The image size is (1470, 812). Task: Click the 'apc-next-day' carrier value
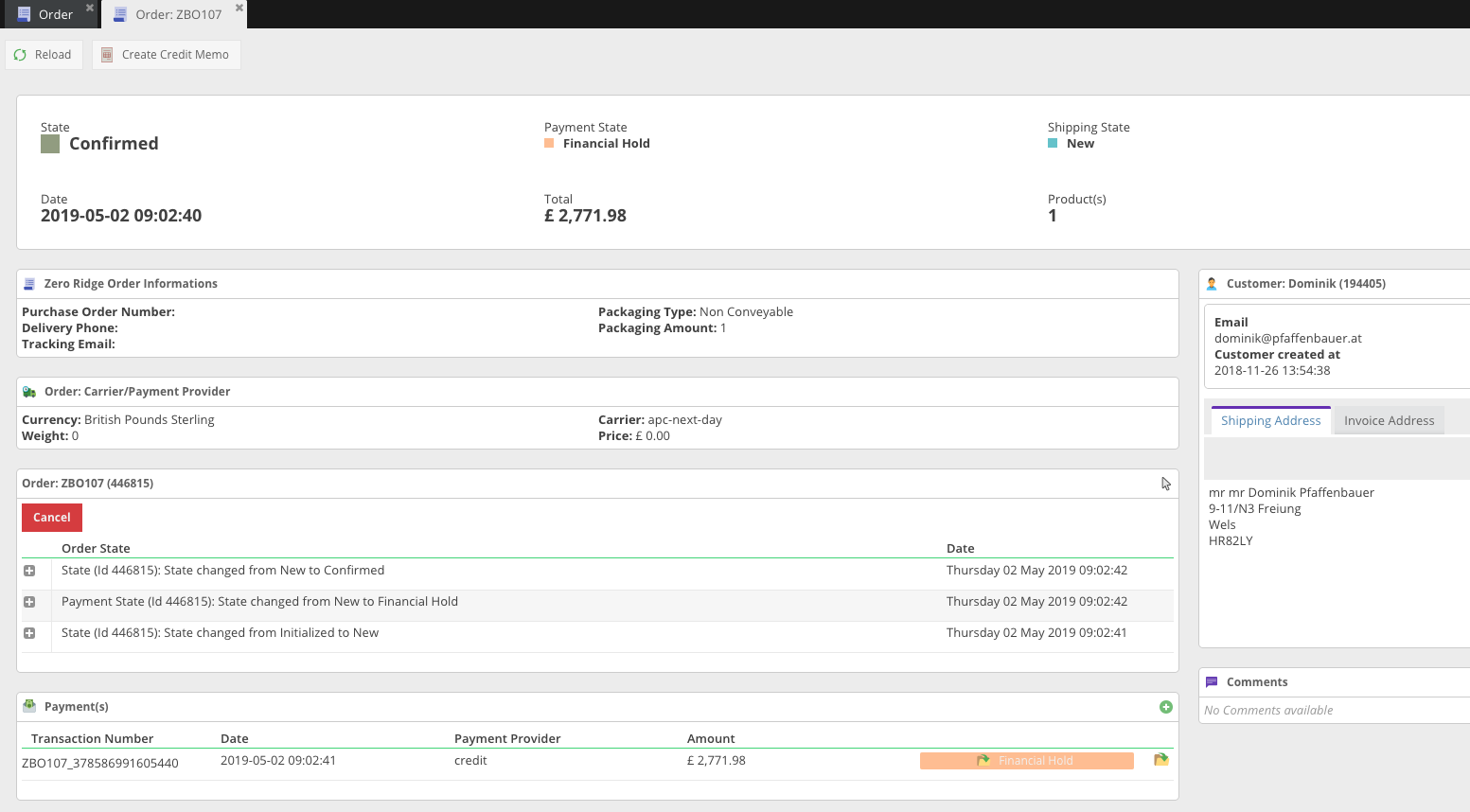point(684,420)
